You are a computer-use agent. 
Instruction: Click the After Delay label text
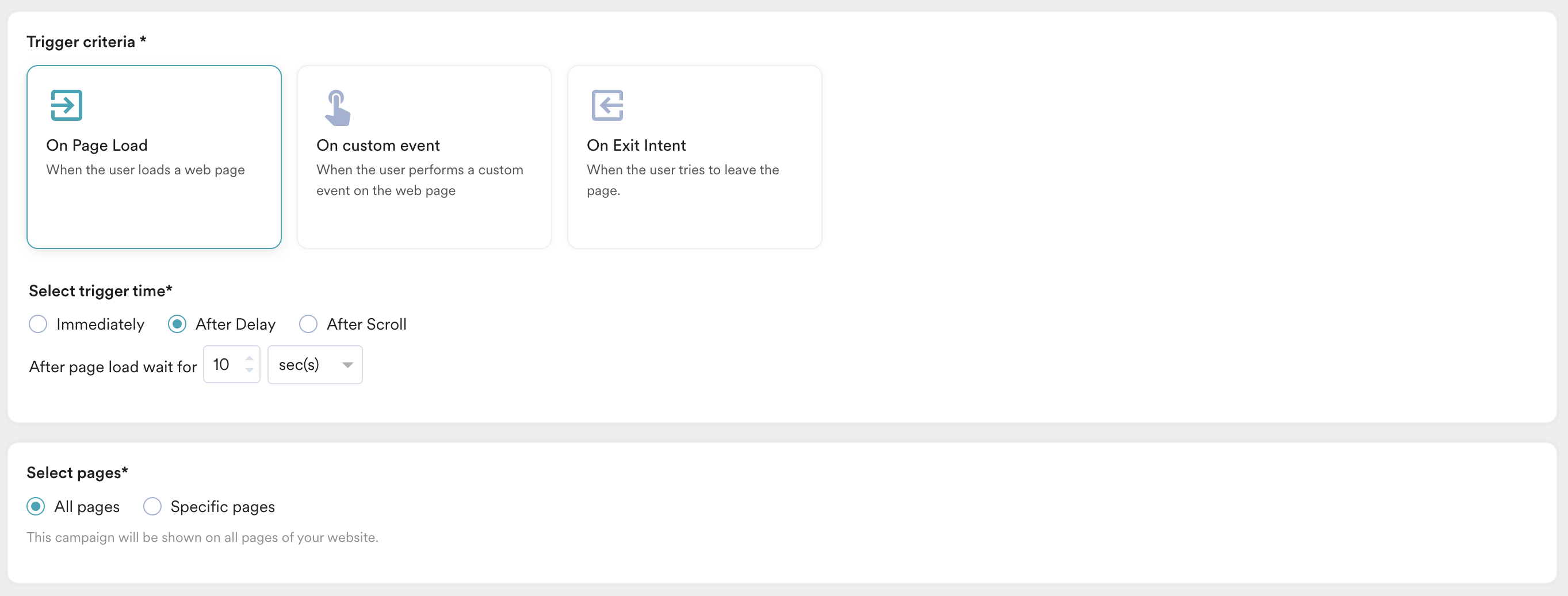point(236,324)
